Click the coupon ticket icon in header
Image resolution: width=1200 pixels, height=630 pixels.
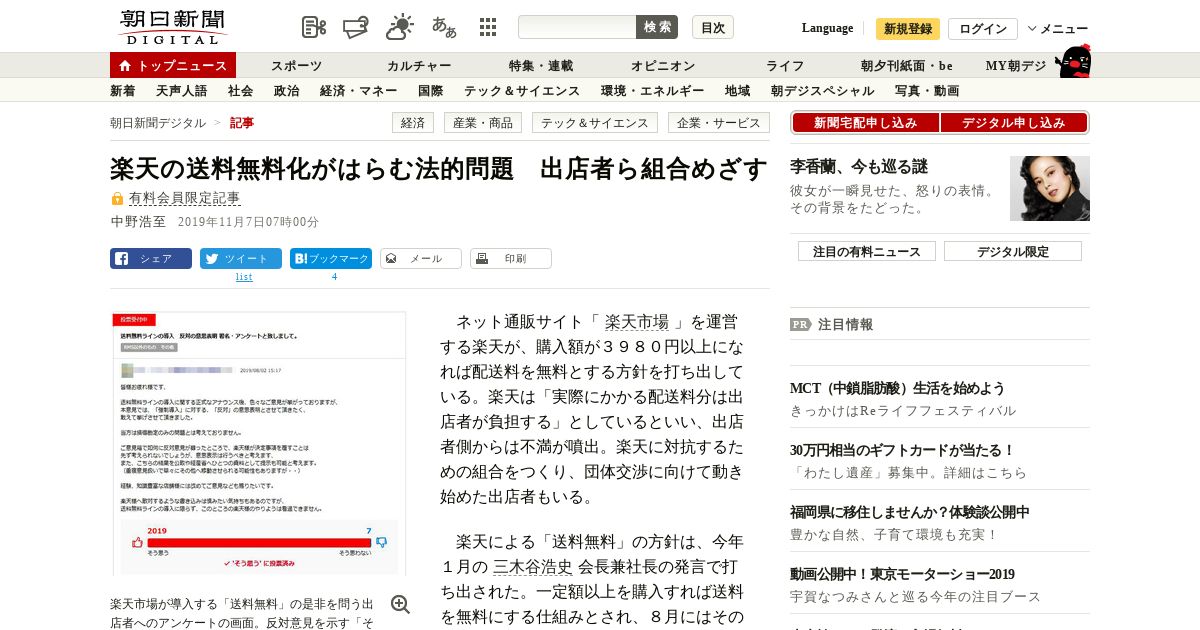click(x=356, y=27)
